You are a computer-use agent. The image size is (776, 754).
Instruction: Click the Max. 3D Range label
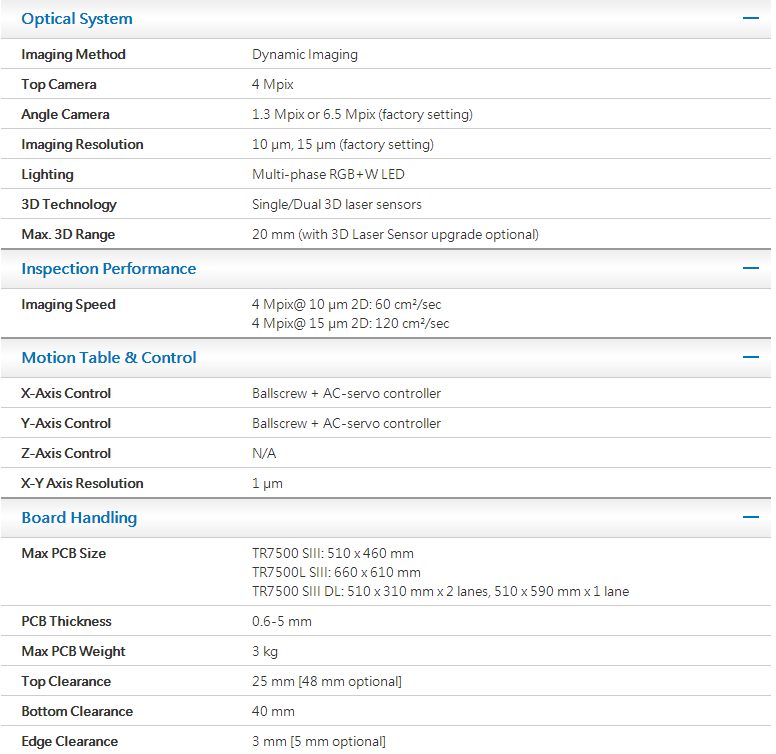[x=68, y=235]
